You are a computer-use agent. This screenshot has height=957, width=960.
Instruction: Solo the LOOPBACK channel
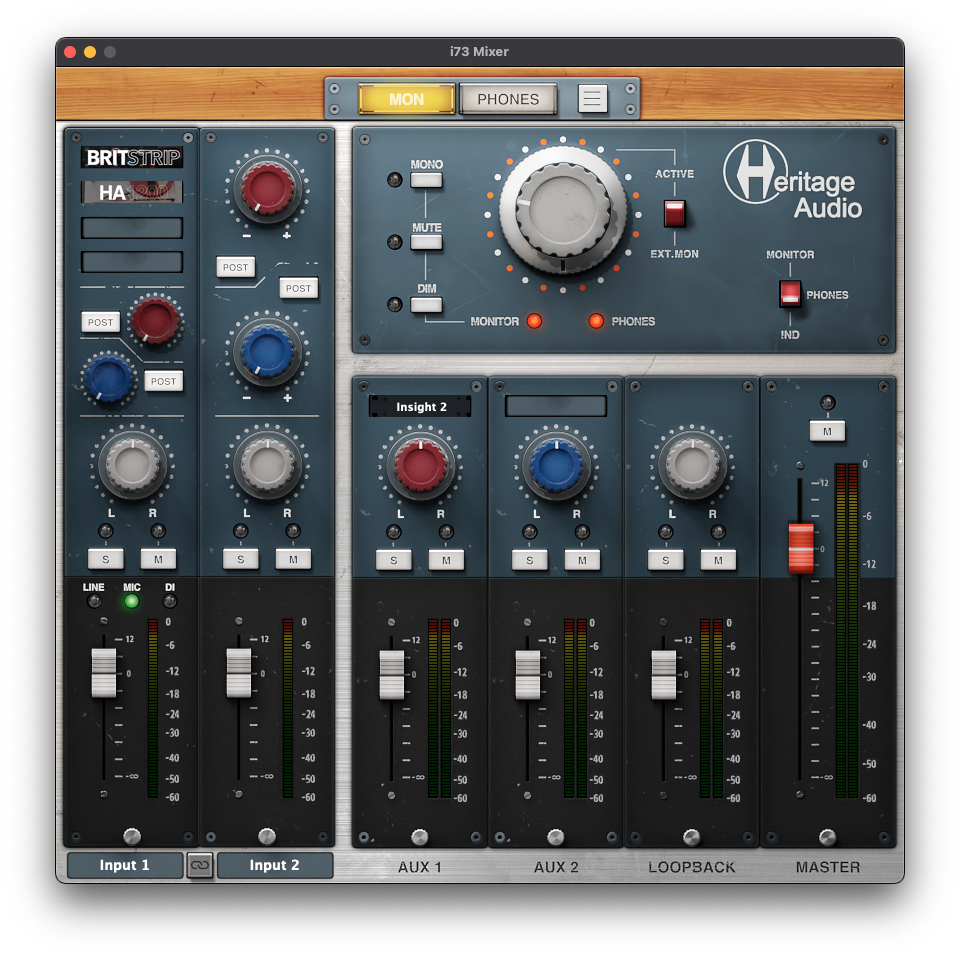[666, 560]
